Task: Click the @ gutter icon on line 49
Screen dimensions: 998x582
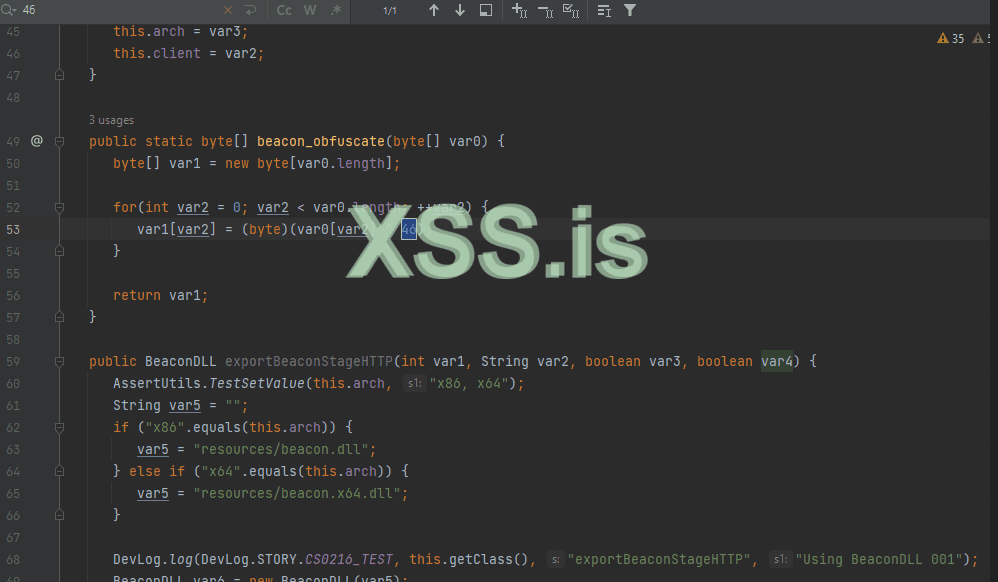Action: point(37,141)
